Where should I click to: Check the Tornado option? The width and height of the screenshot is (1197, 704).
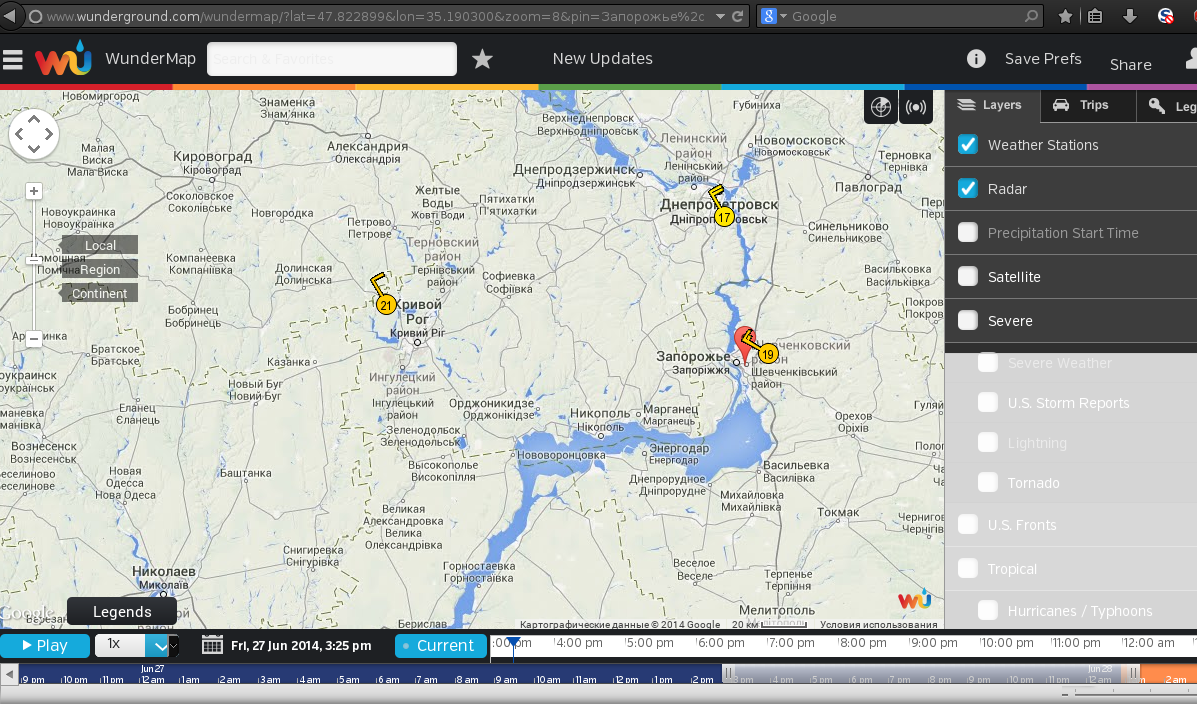[x=988, y=483]
